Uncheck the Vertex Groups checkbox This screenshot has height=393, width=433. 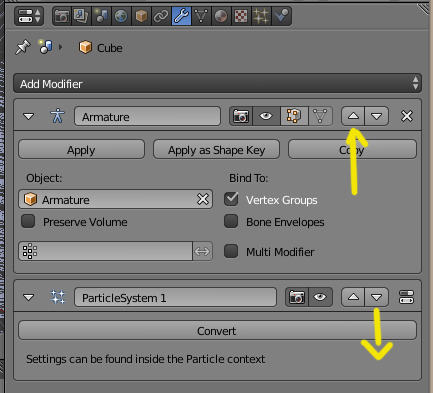click(x=231, y=199)
